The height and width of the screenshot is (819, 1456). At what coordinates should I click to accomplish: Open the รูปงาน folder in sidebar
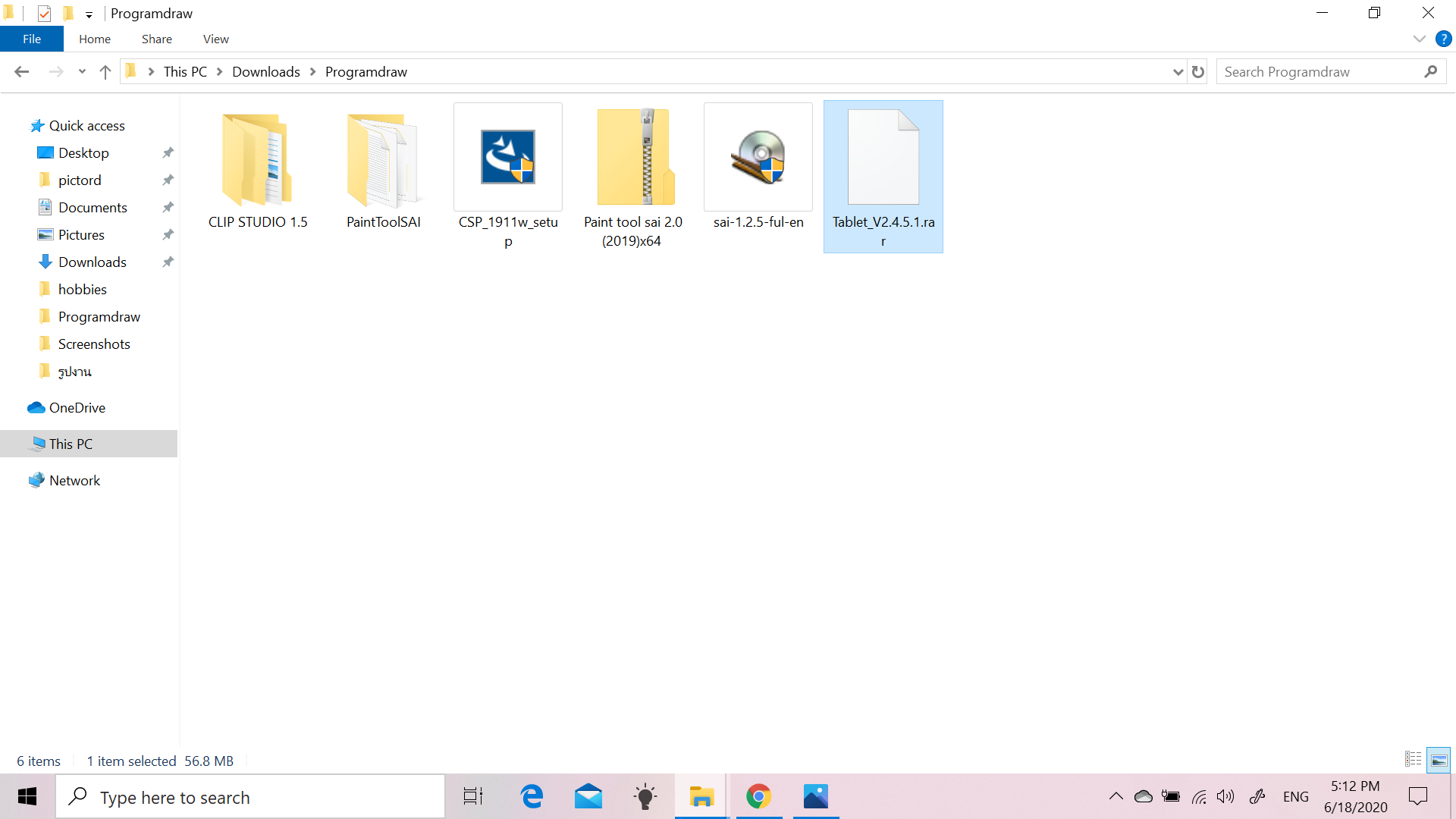click(x=74, y=372)
